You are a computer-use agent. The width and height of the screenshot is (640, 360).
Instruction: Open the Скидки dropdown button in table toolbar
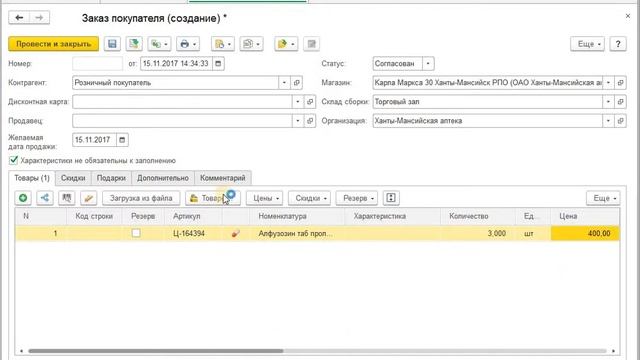coord(309,198)
